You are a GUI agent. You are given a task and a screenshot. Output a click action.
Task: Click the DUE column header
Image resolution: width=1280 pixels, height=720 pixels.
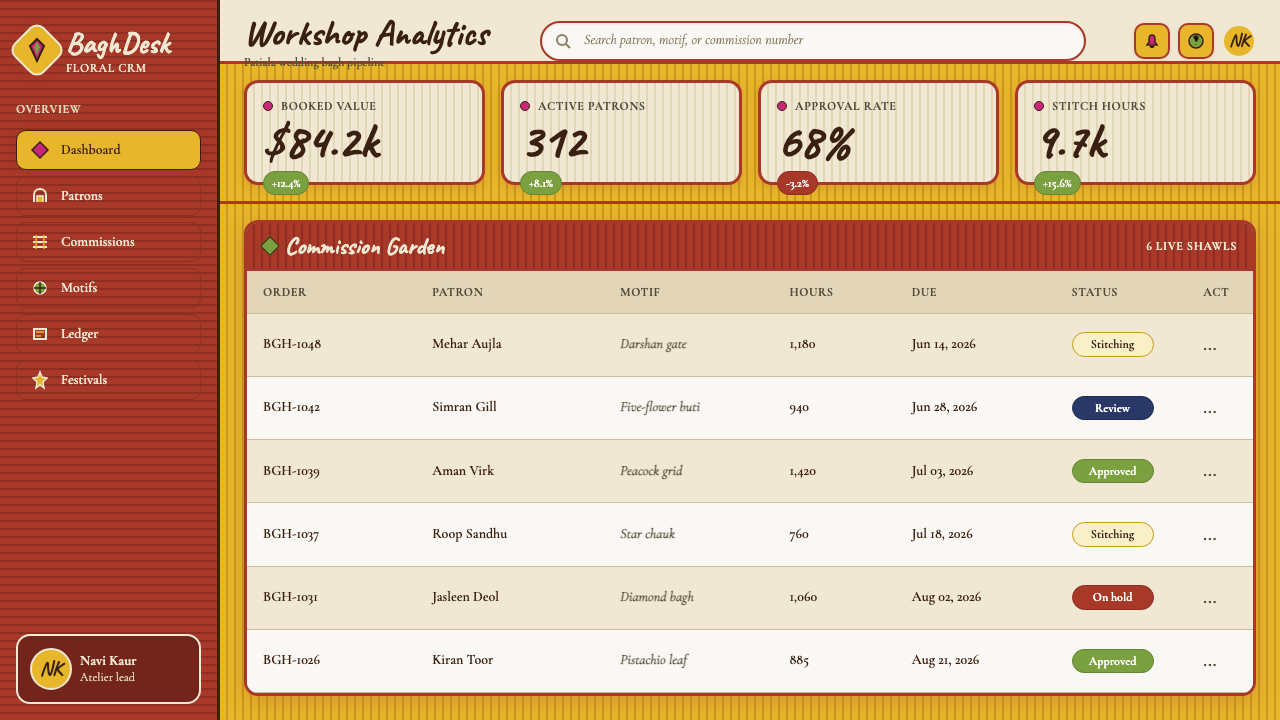coord(924,292)
